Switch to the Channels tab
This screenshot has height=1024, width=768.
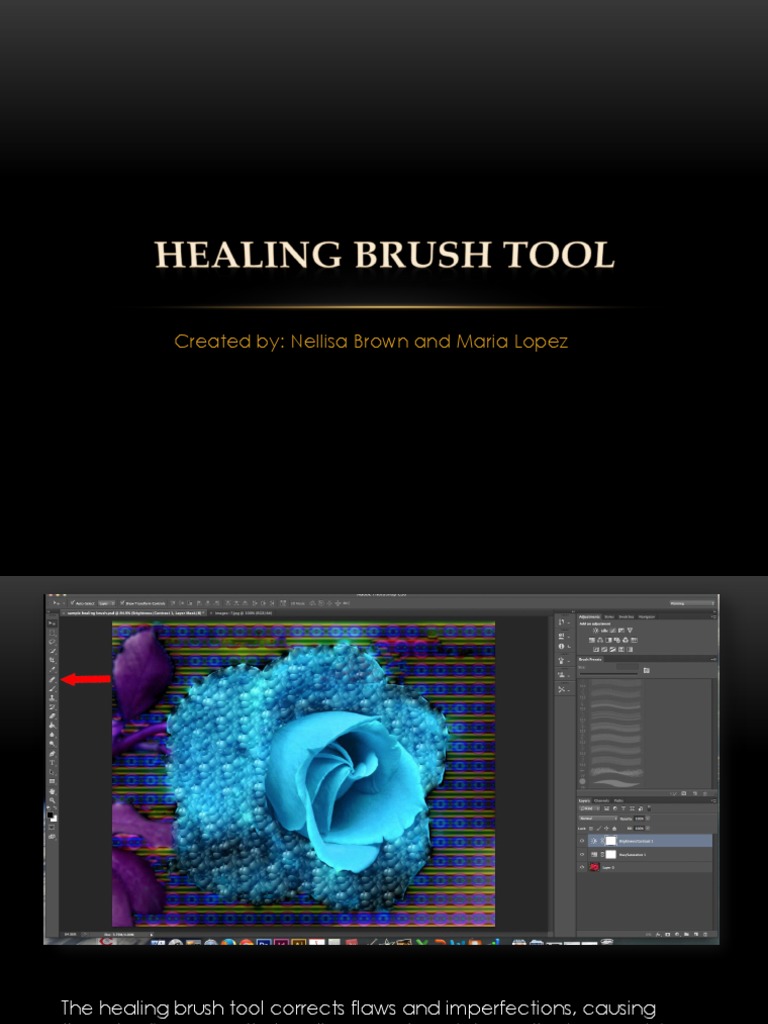[601, 801]
